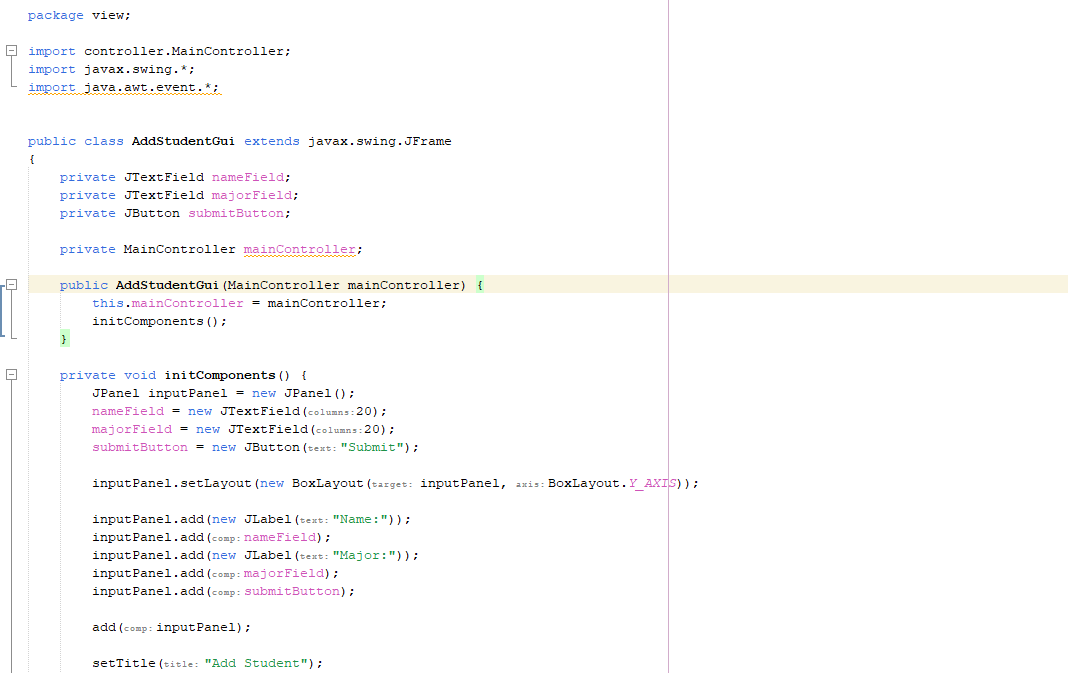
Task: Click the green added-line marker beside the closing brace
Action: click(65, 338)
